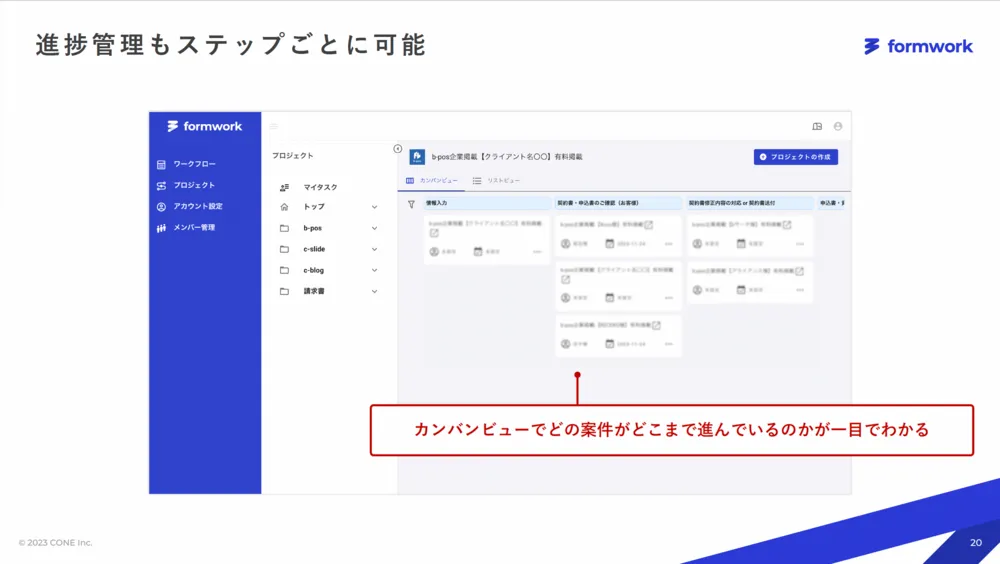Click the b-pos project avatar icon
The width and height of the screenshot is (1000, 564).
coord(417,157)
